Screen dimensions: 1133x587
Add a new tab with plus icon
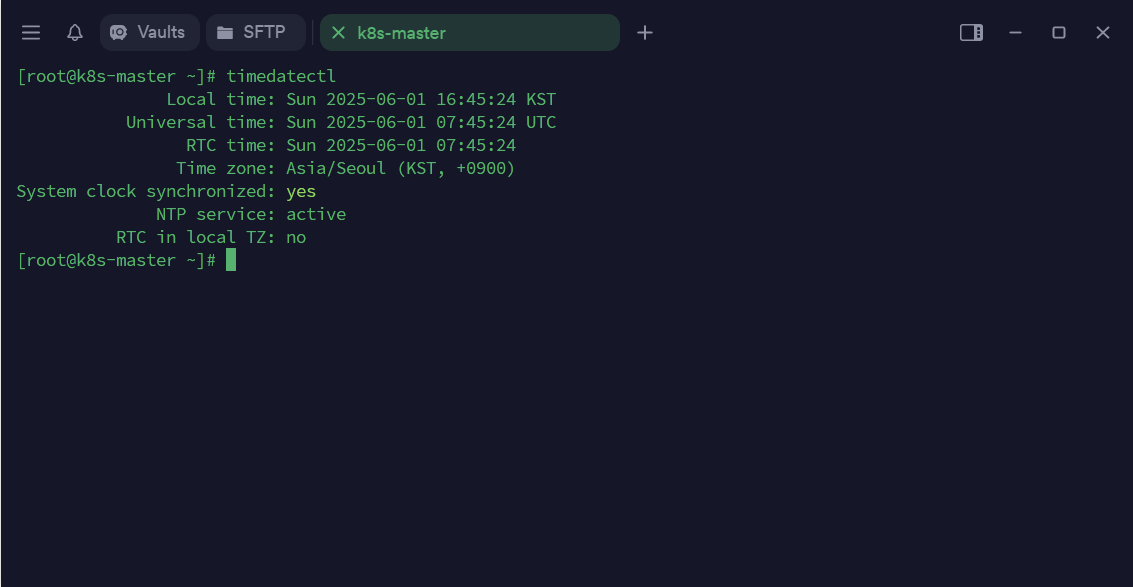645,33
